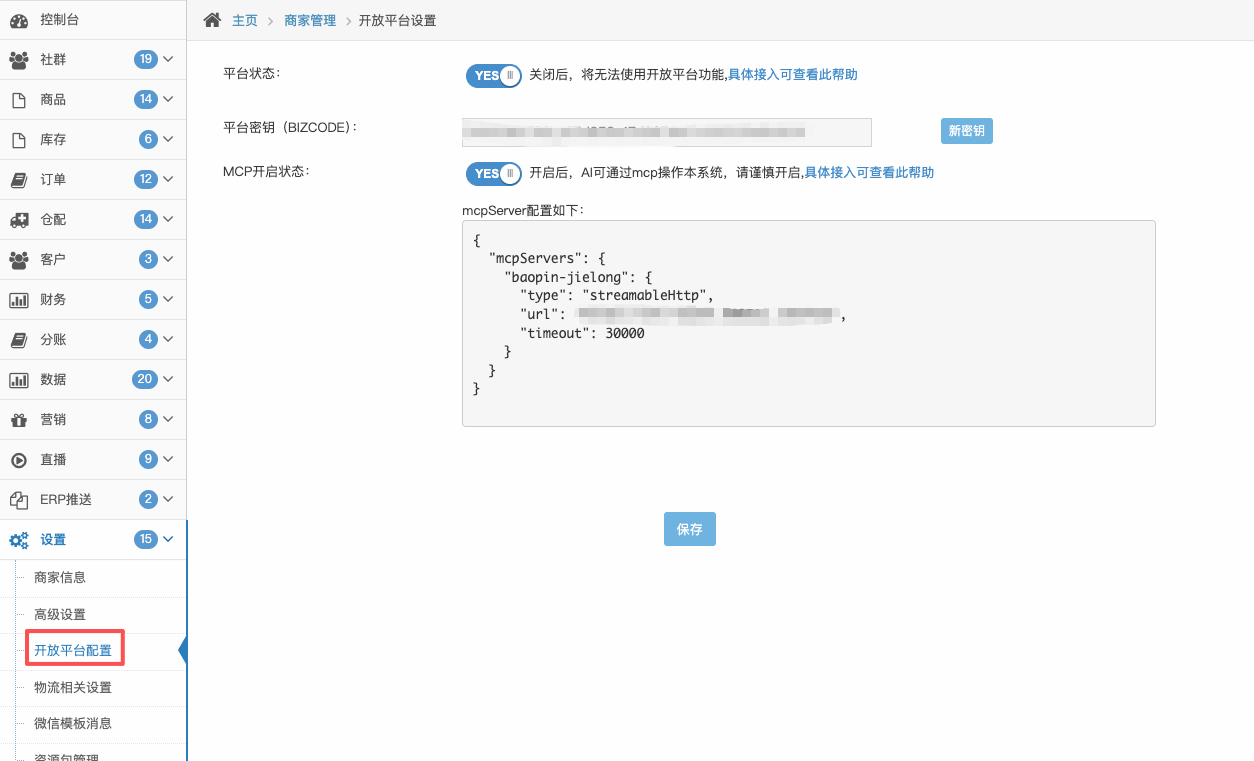Expand the 社群 menu chevron

(168, 60)
